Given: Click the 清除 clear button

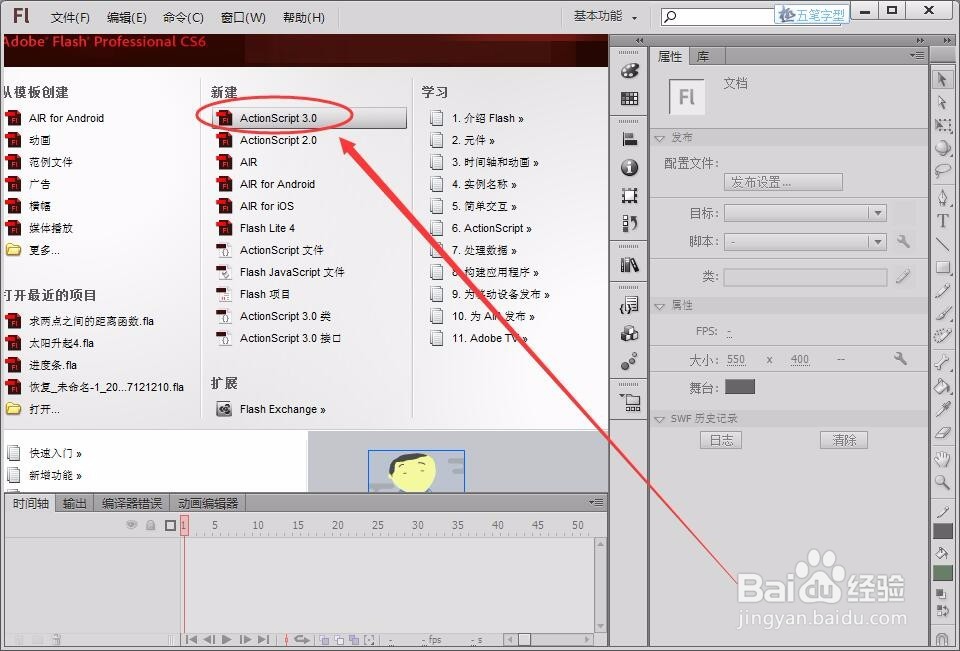Looking at the screenshot, I should click(x=844, y=440).
